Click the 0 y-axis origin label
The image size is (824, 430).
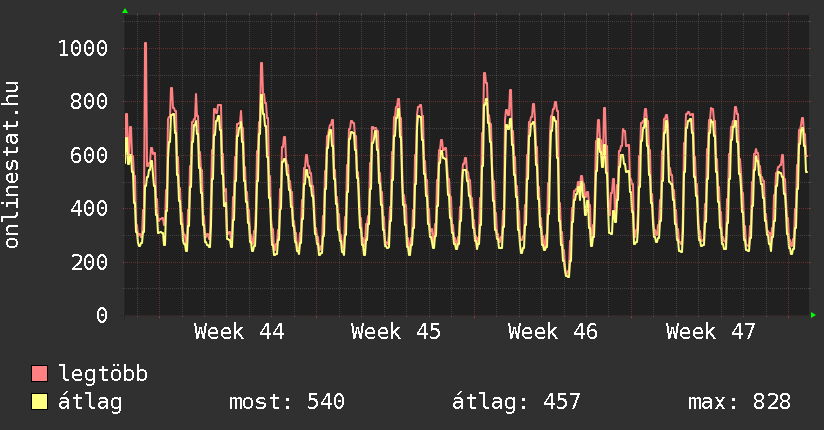[101, 316]
